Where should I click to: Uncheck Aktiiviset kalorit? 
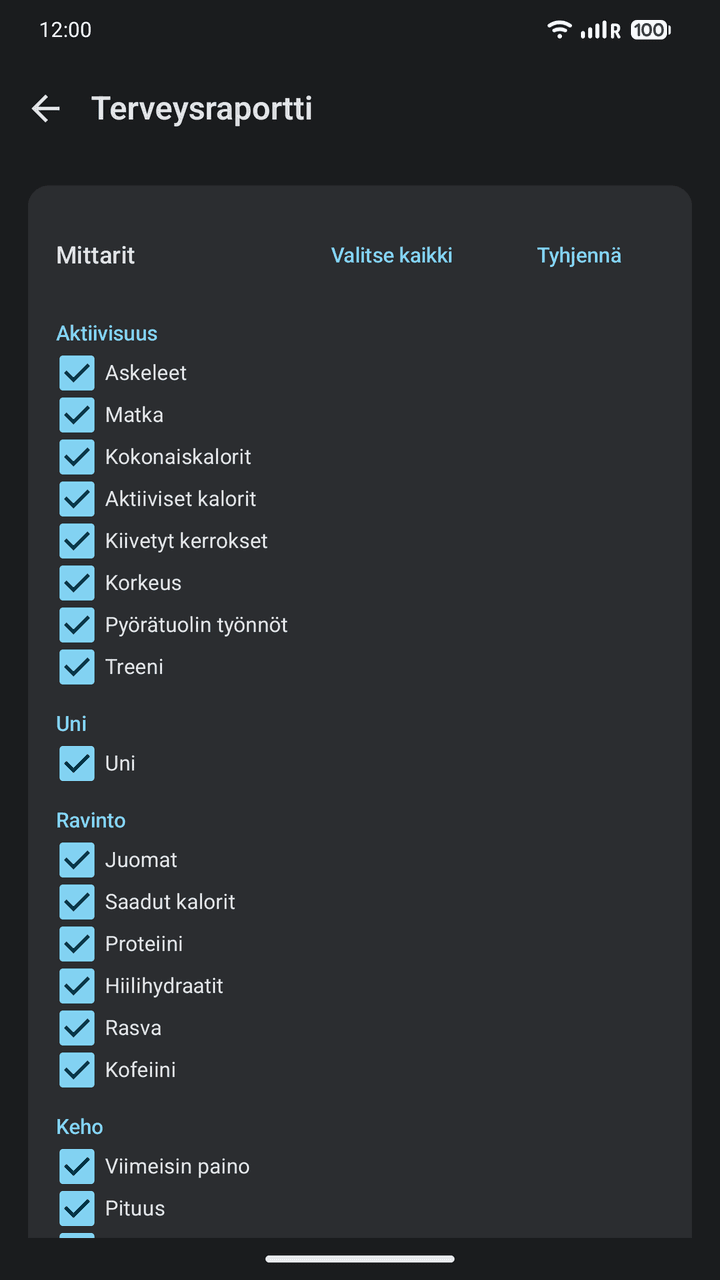coord(77,499)
